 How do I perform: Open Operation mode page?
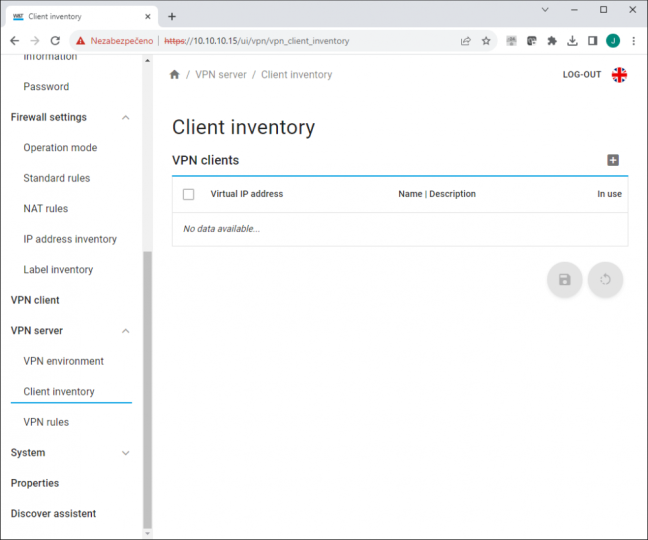60,147
